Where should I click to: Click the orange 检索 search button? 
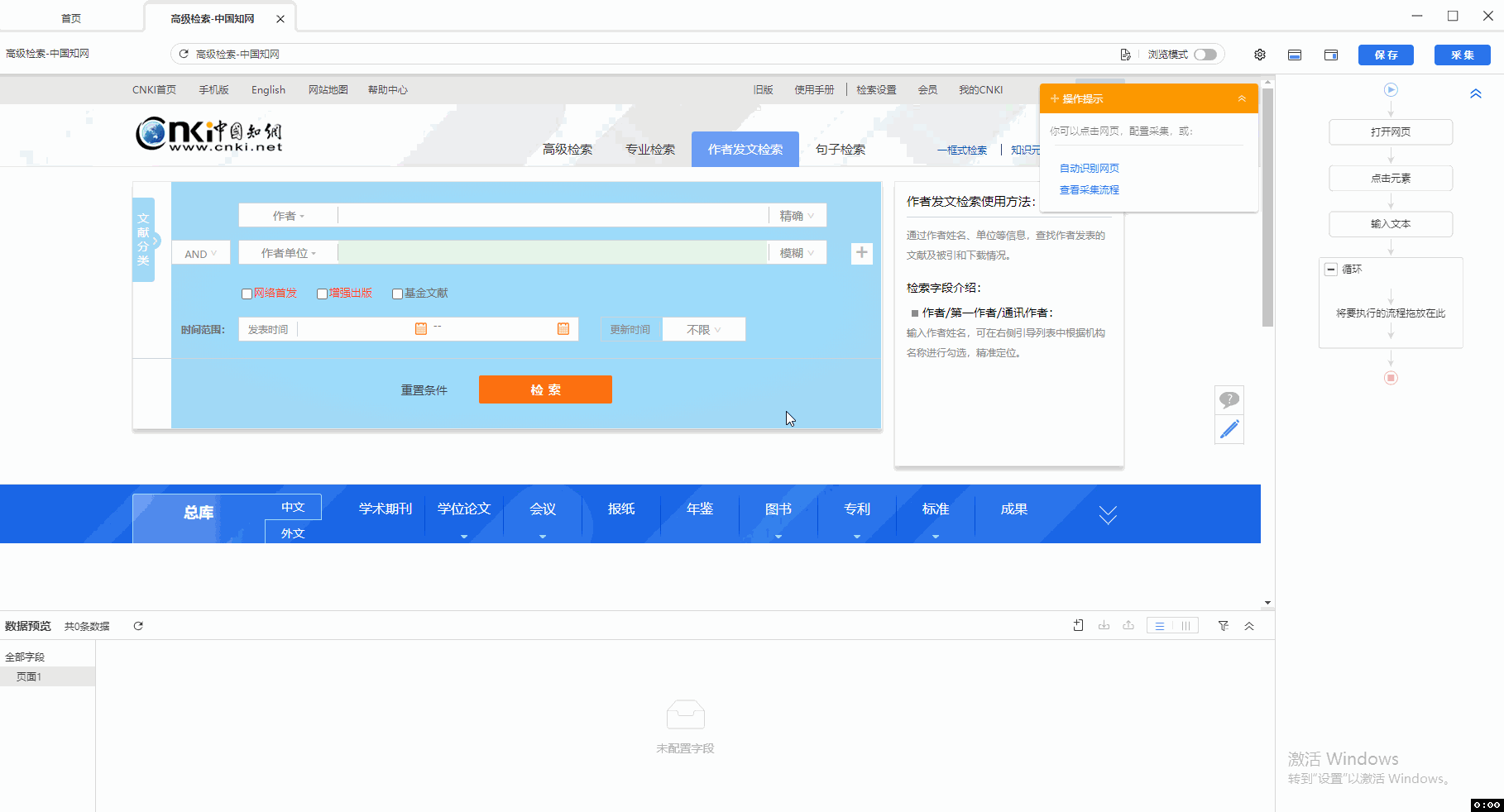pos(545,389)
